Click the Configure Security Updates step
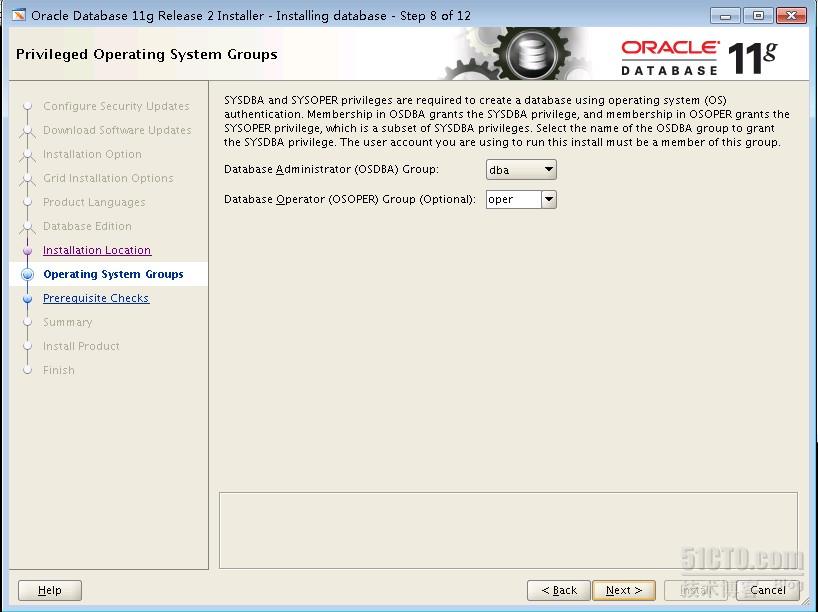818x612 pixels. [116, 106]
